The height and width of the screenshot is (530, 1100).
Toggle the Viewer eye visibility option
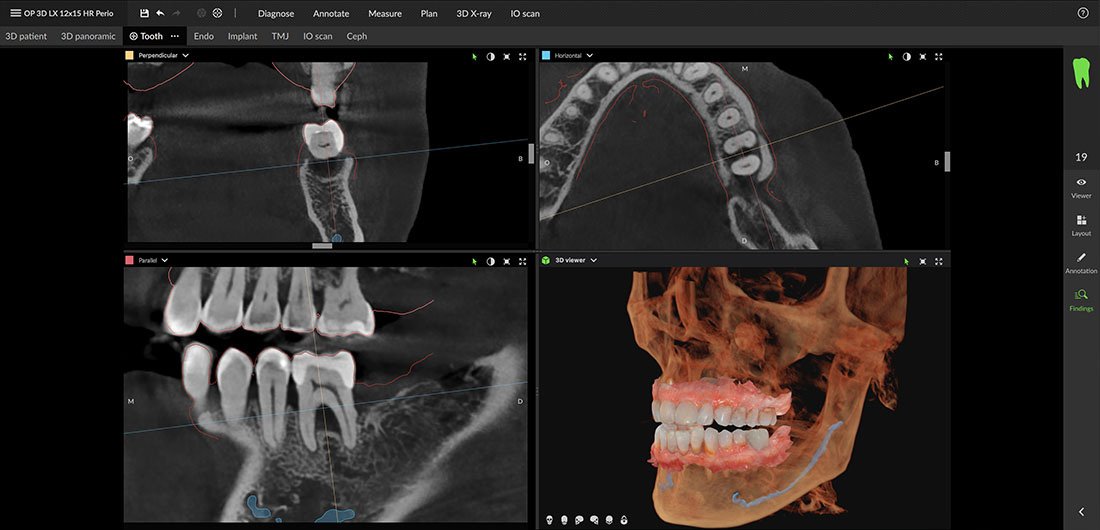pyautogui.click(x=1081, y=187)
